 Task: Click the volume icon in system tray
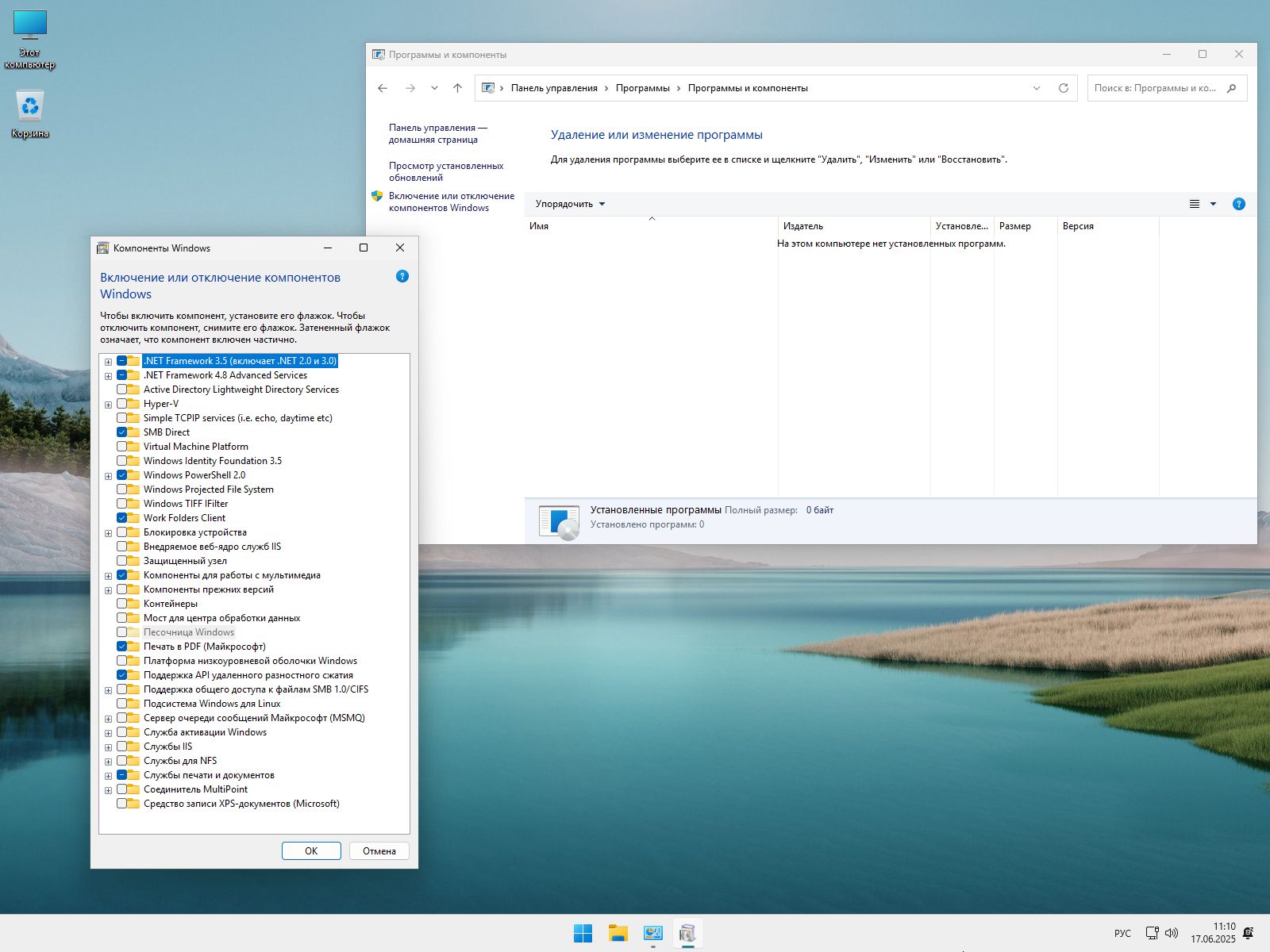1172,933
